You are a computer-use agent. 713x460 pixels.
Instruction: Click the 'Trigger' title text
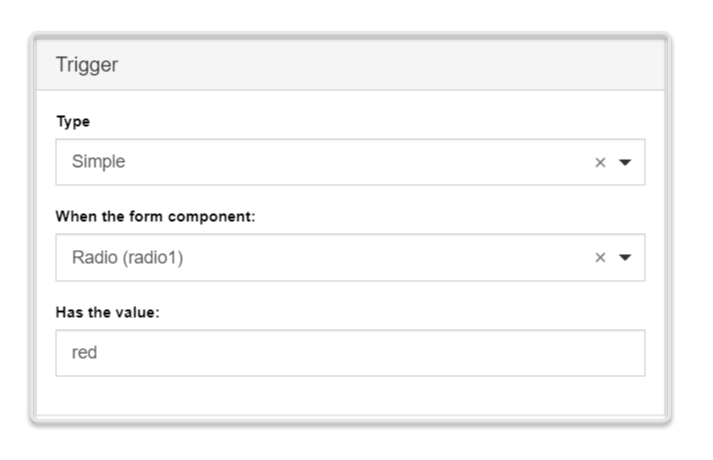point(87,65)
